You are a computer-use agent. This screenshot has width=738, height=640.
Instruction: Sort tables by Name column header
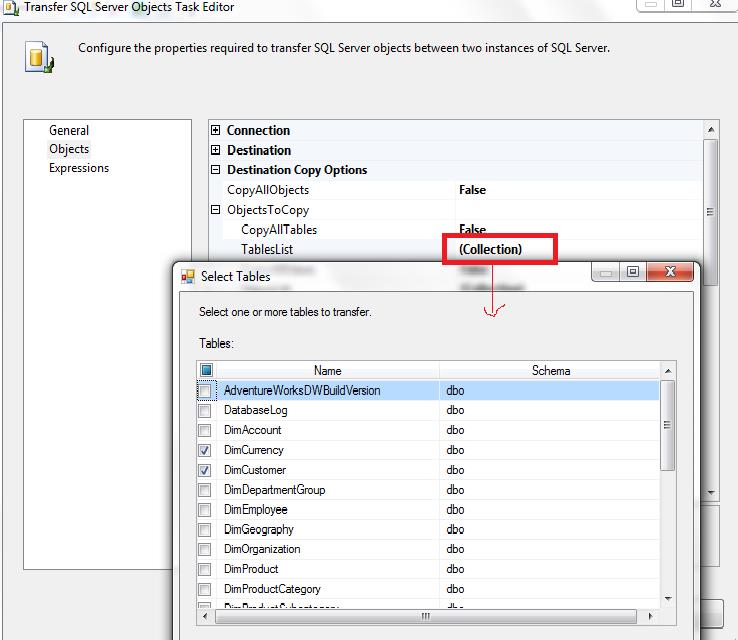coord(327,371)
